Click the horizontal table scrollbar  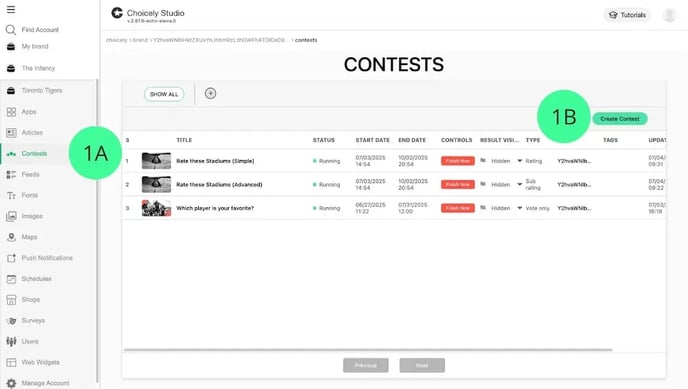[368, 350]
